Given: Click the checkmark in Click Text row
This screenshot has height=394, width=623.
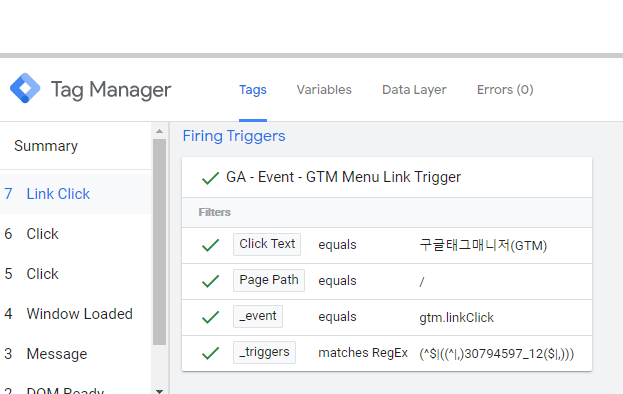Looking at the screenshot, I should click(x=211, y=245).
